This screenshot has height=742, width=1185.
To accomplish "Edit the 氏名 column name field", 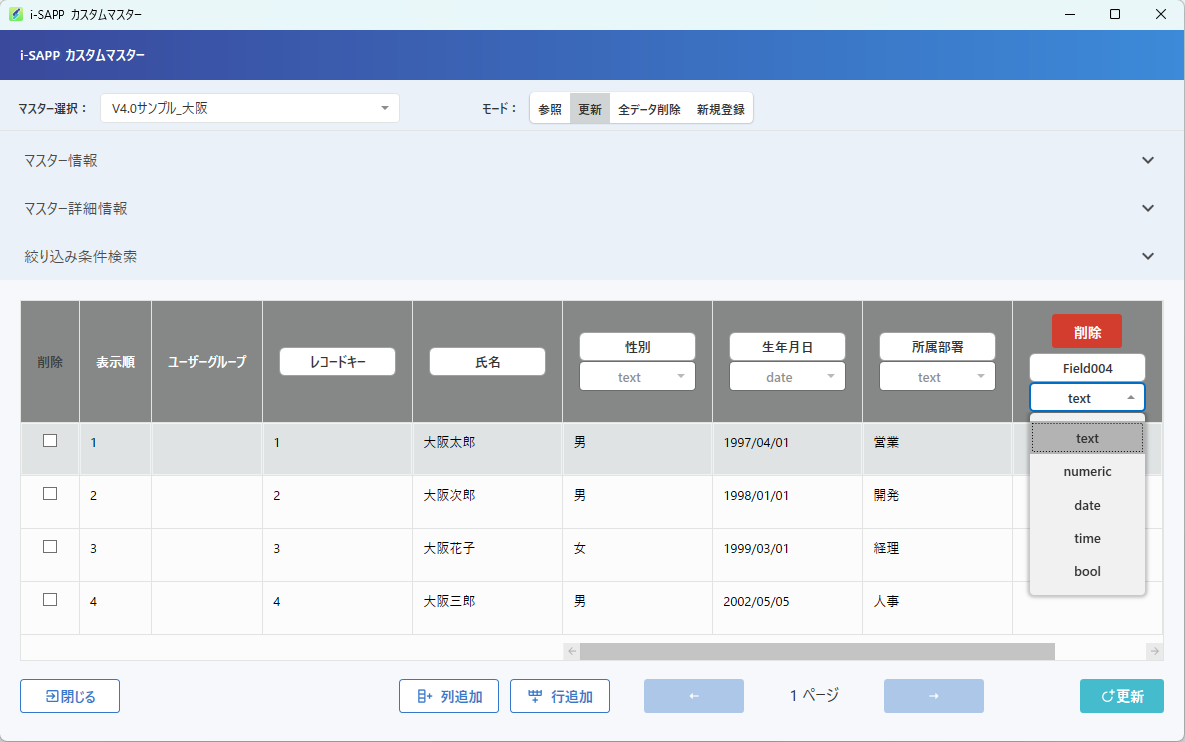I will pos(487,362).
